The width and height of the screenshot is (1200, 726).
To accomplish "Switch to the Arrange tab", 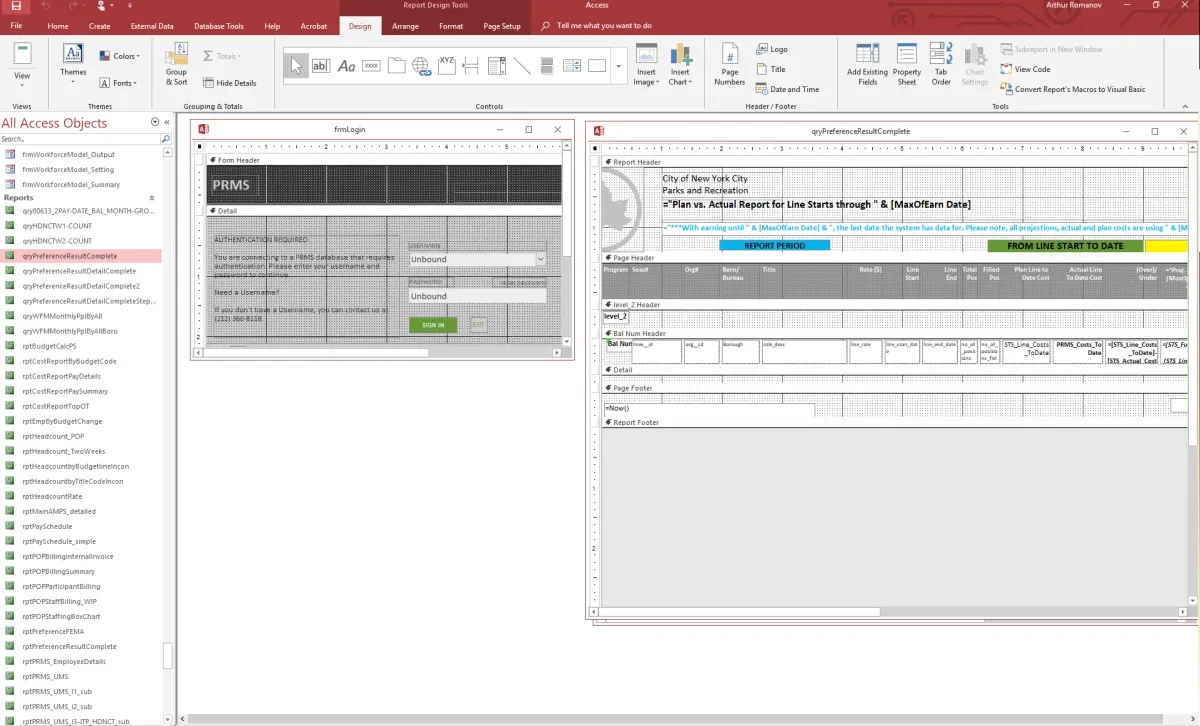I will click(405, 26).
